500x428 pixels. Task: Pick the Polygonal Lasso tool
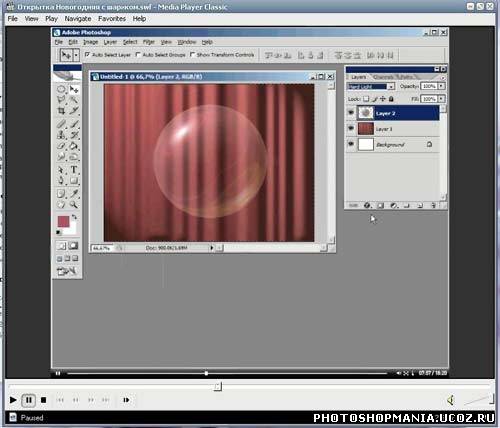61,100
